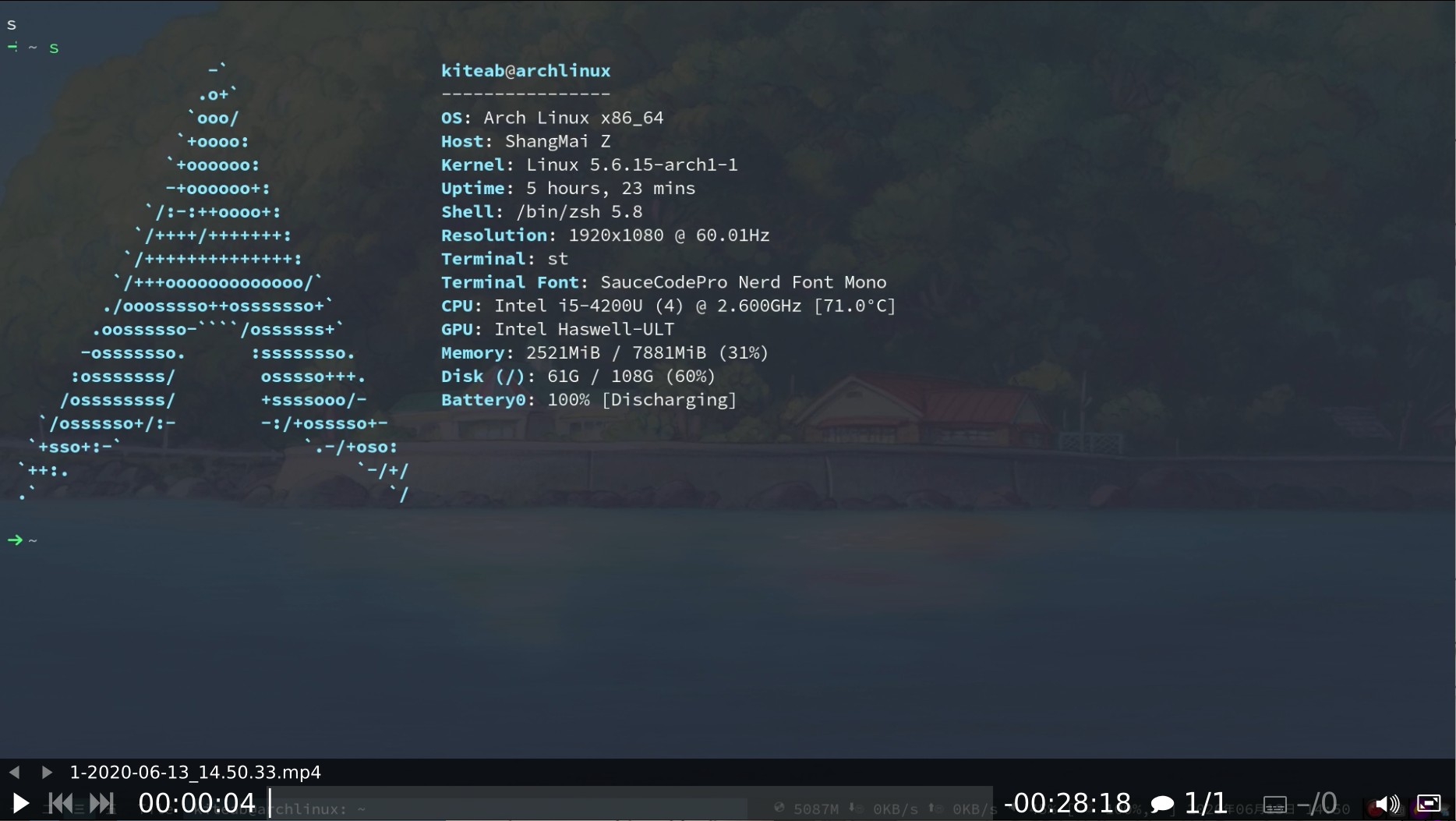
Task: Mute playback with the player's speaker icon
Action: click(1386, 802)
